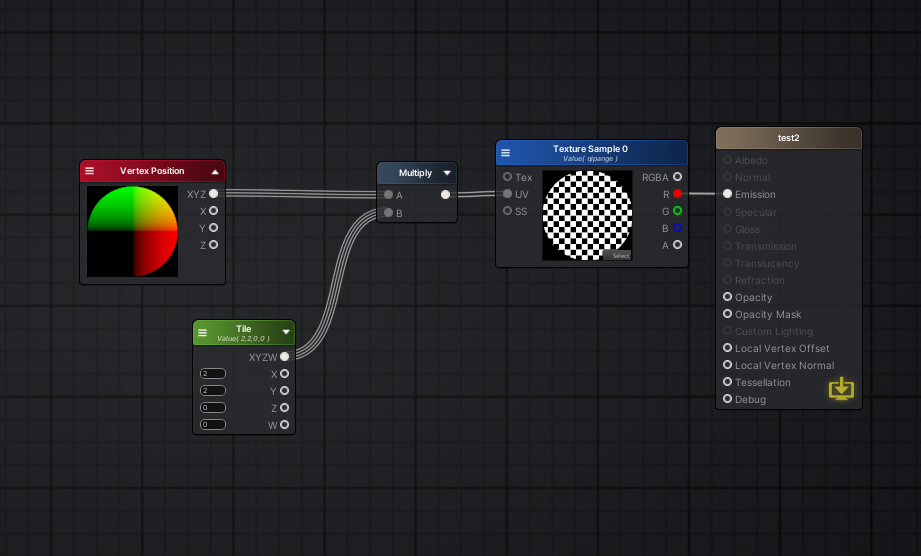Expand the Multiply node preview arrow
This screenshot has height=556, width=921.
(x=447, y=173)
